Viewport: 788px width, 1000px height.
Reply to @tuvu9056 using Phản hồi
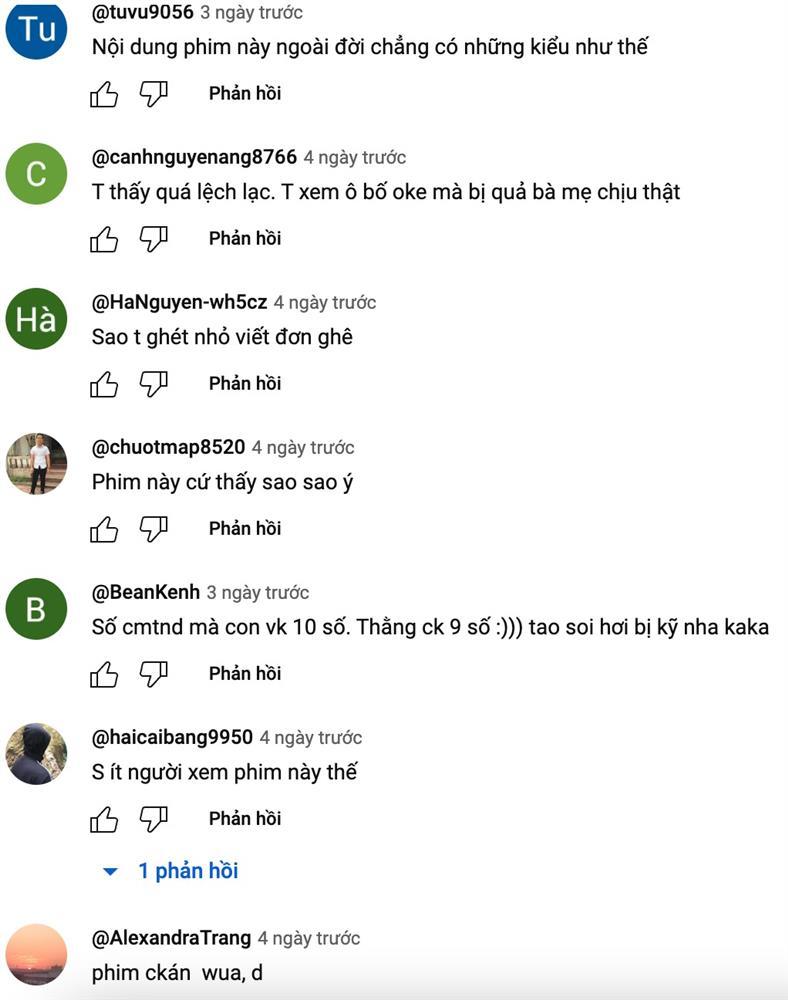pos(244,94)
